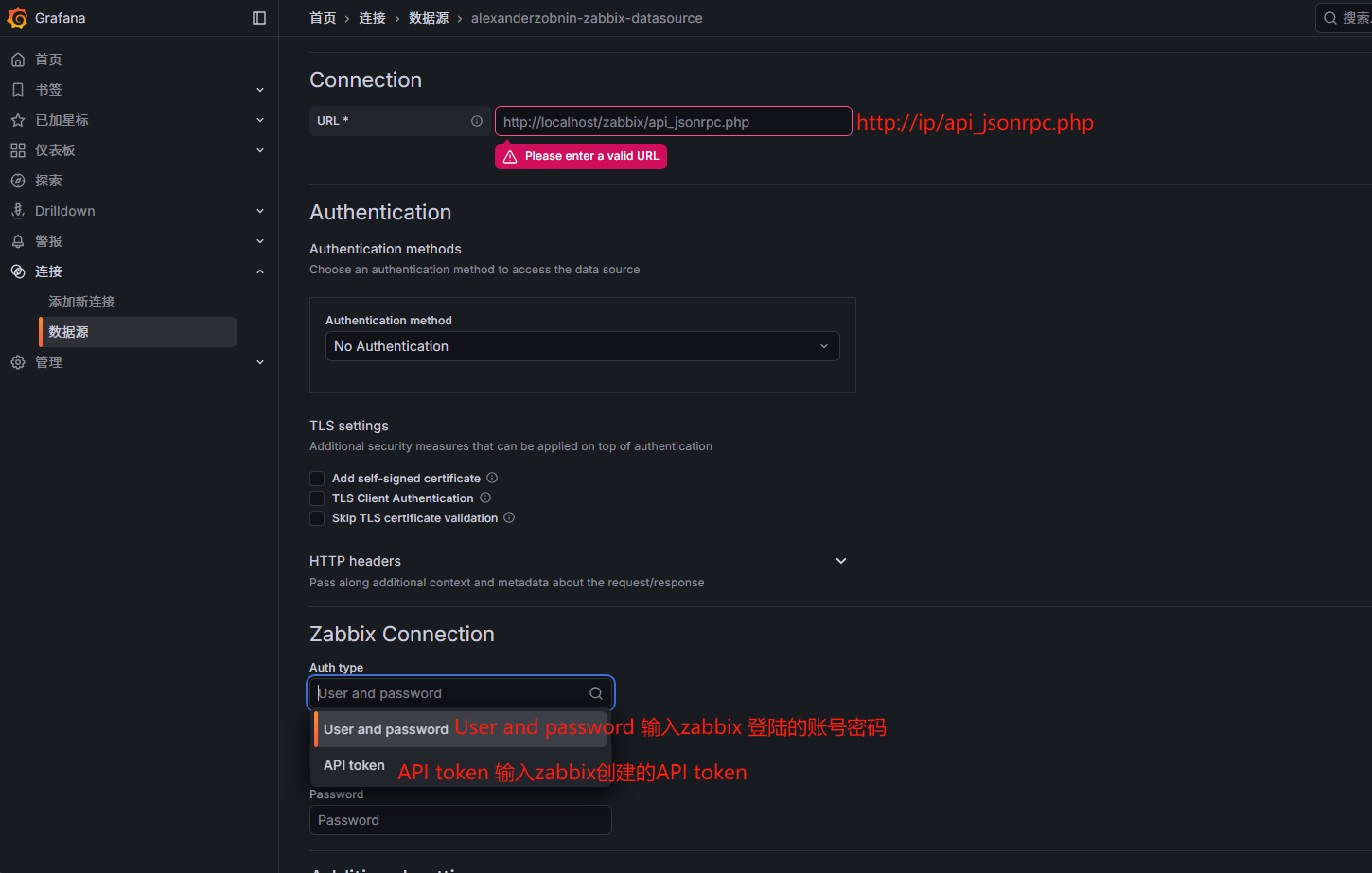
Task: Click the star icon beside 已加星标
Action: [x=18, y=120]
